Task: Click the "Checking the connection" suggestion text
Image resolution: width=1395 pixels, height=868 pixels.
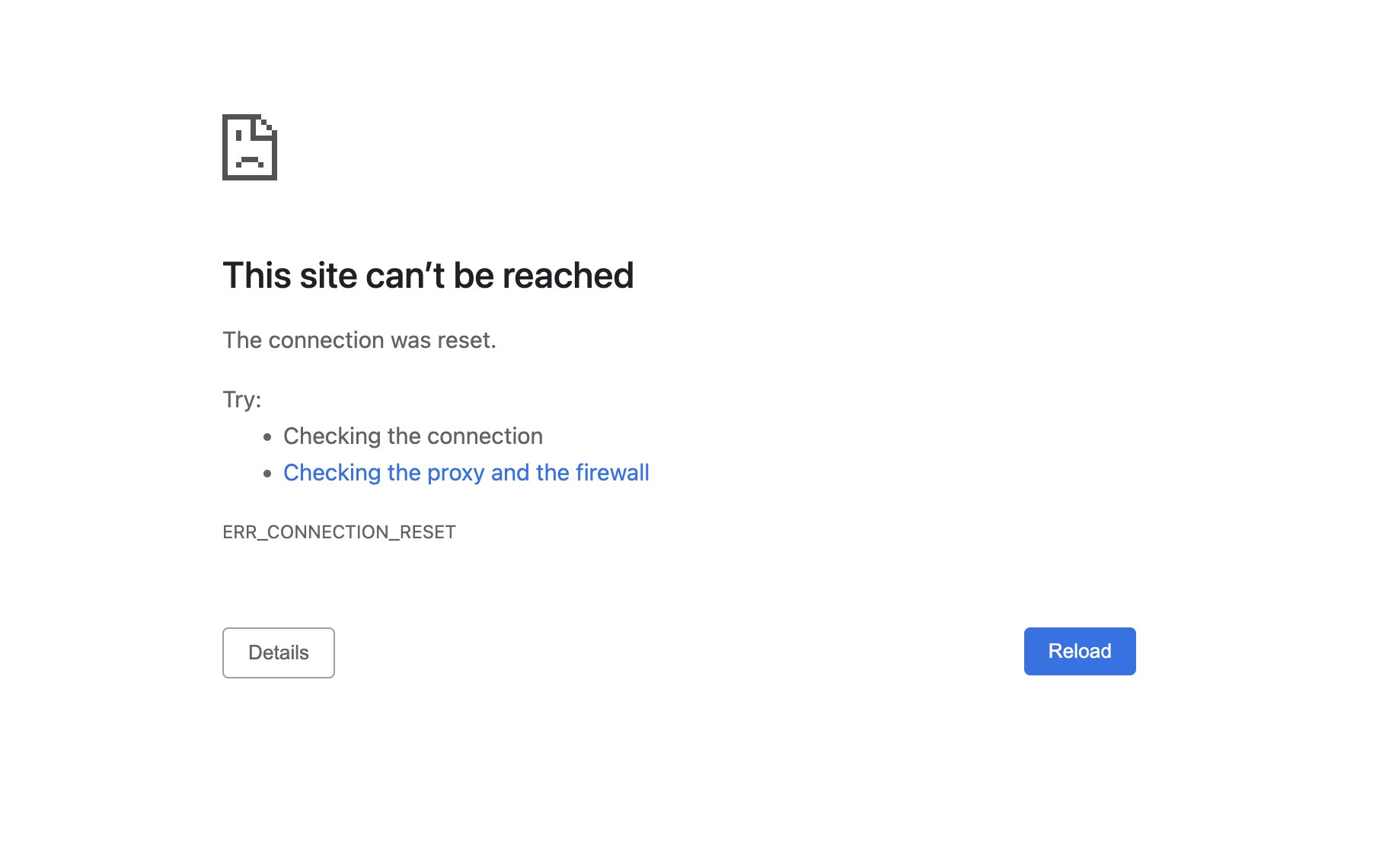Action: point(413,436)
